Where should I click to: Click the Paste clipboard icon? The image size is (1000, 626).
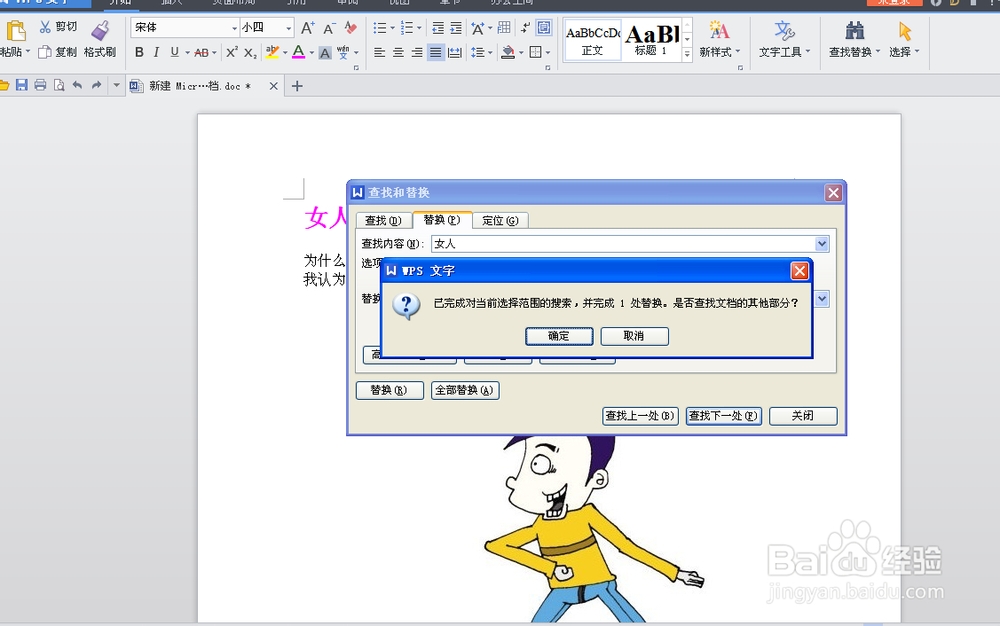15,31
